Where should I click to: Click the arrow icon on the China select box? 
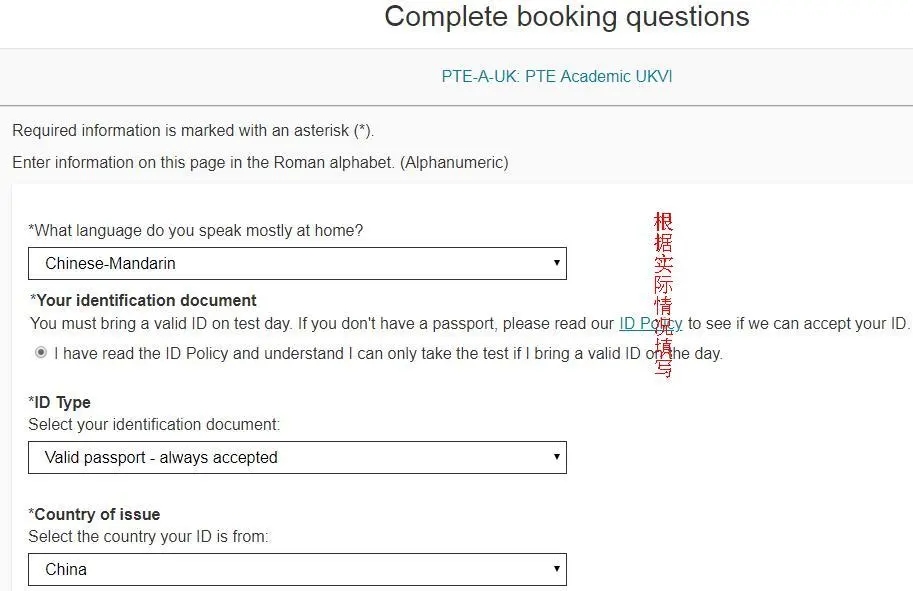(x=557, y=568)
